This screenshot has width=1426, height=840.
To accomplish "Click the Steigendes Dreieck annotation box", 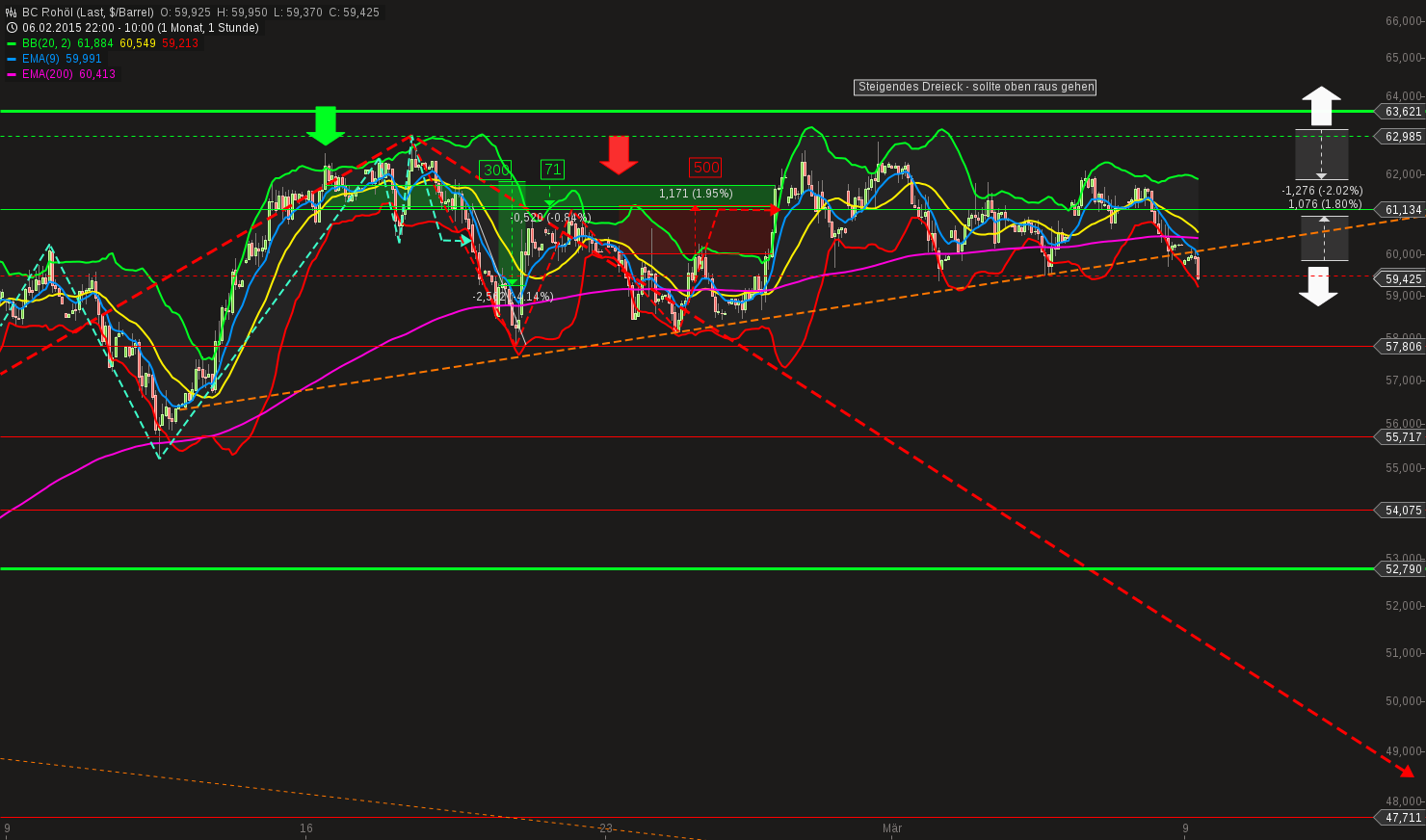I will click(x=974, y=87).
